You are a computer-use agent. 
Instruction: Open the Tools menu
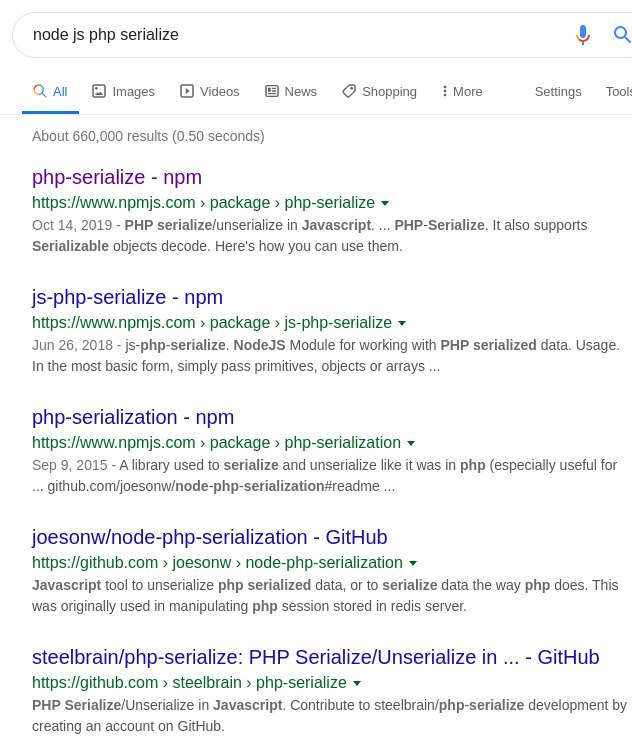(619, 92)
